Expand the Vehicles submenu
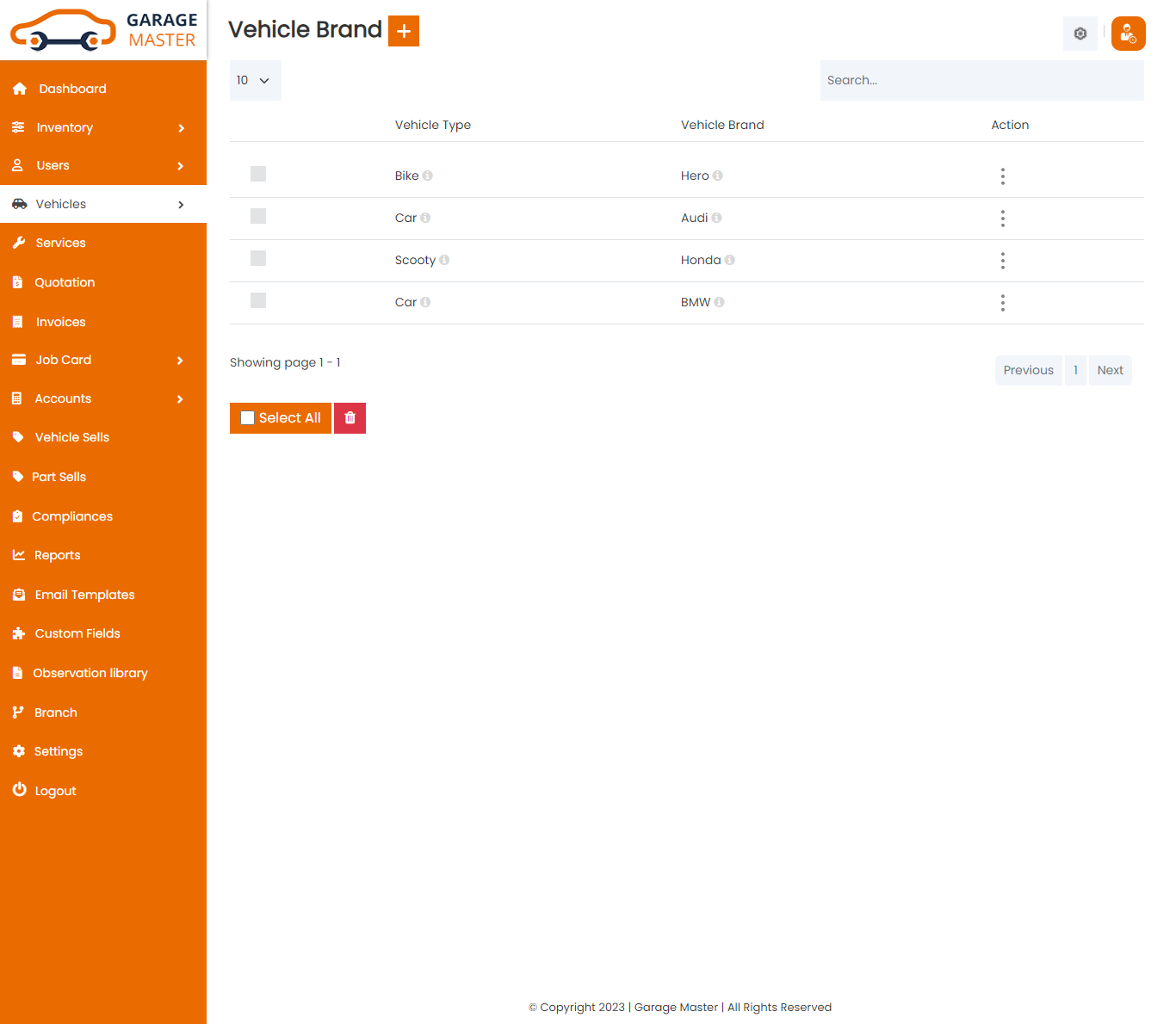This screenshot has height=1024, width=1176. [x=181, y=205]
